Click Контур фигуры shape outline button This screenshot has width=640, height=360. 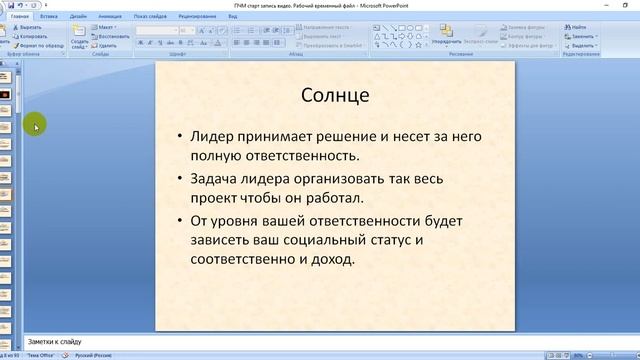click(522, 36)
